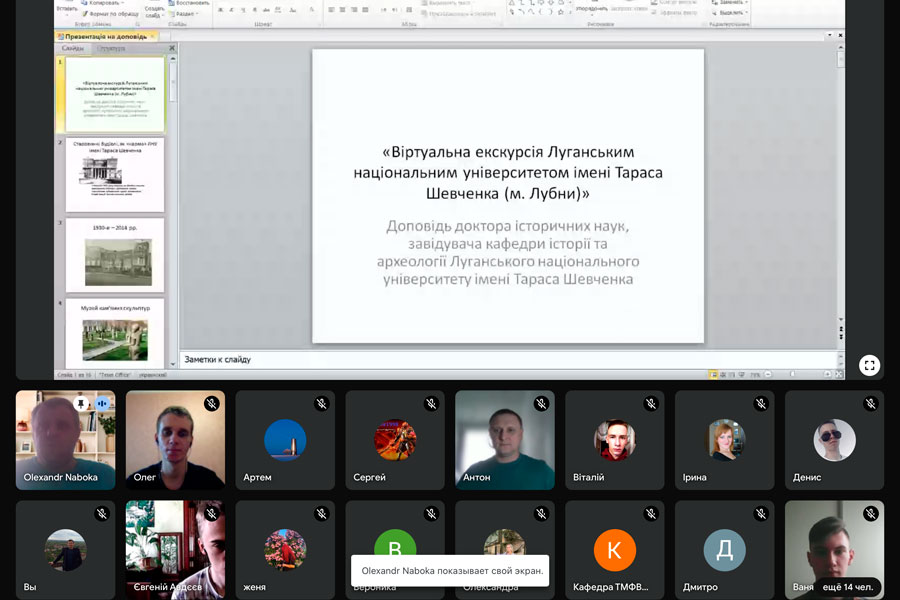Click the muted mic icon on Олег's tile
Viewport: 900px width, 600px height.
pyautogui.click(x=211, y=404)
